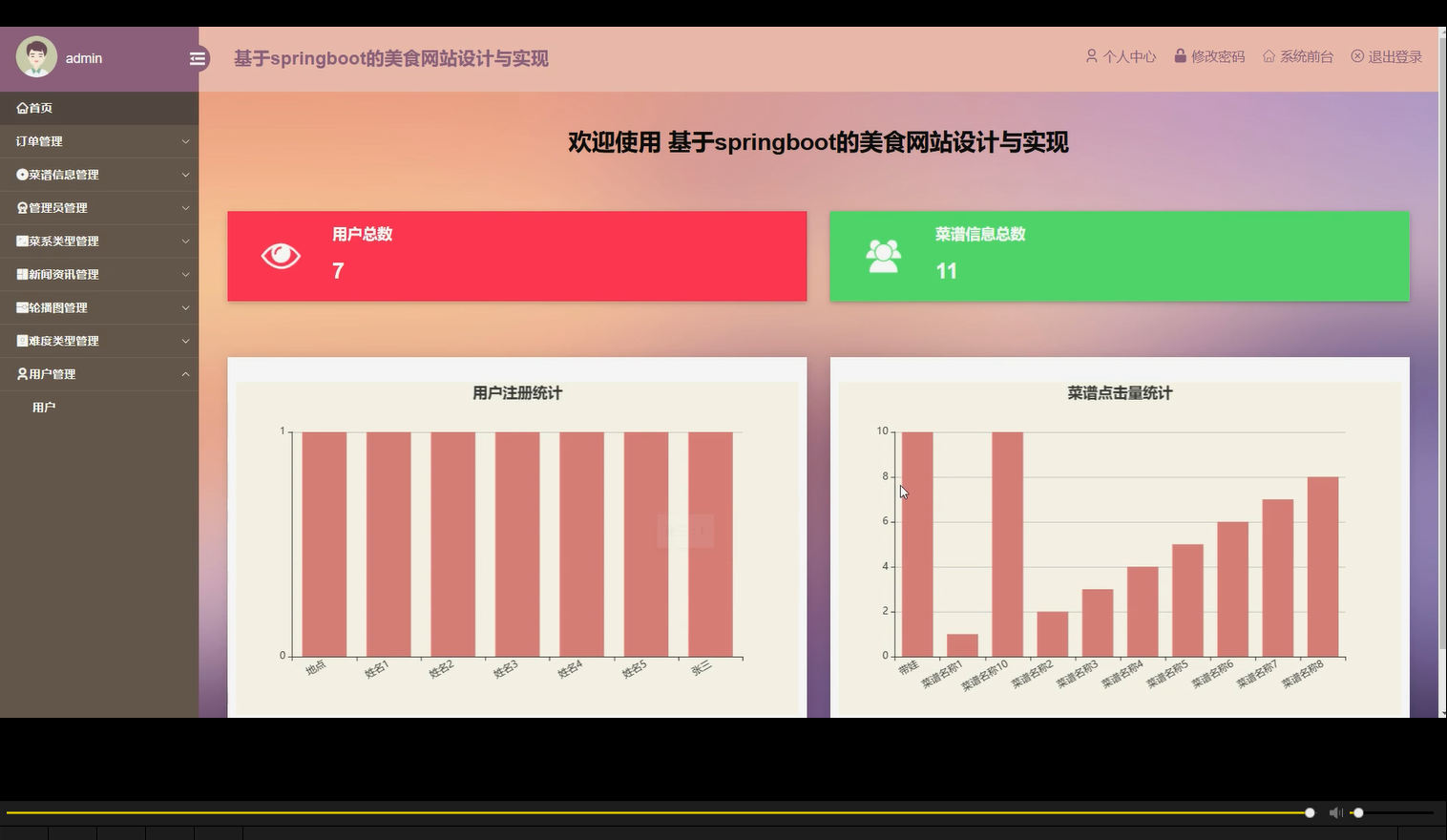Click the person icon before 个人中心
The image size is (1447, 840).
pos(1091,56)
